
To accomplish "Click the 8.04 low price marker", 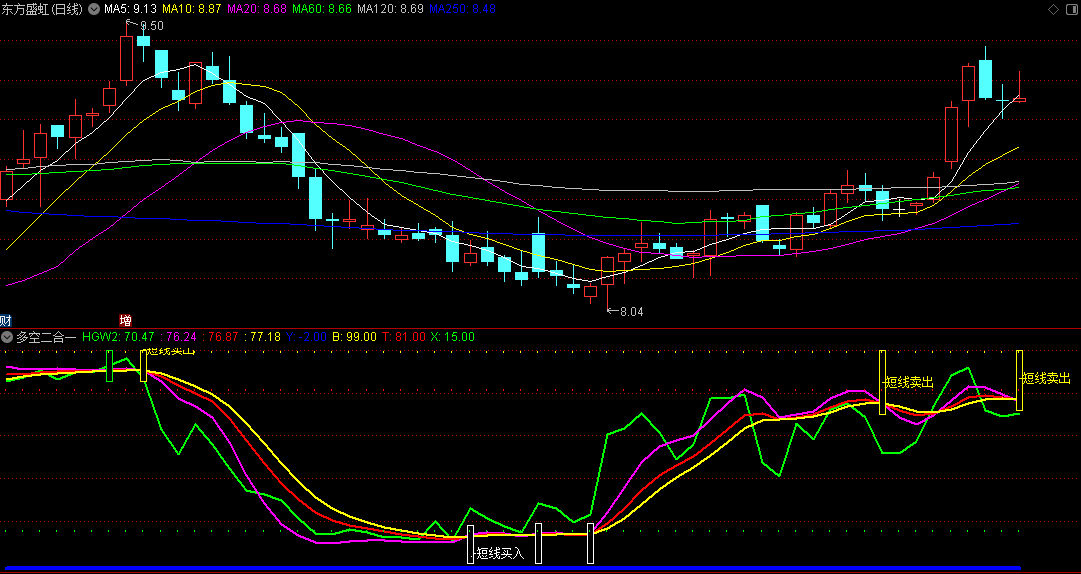I will coord(631,312).
